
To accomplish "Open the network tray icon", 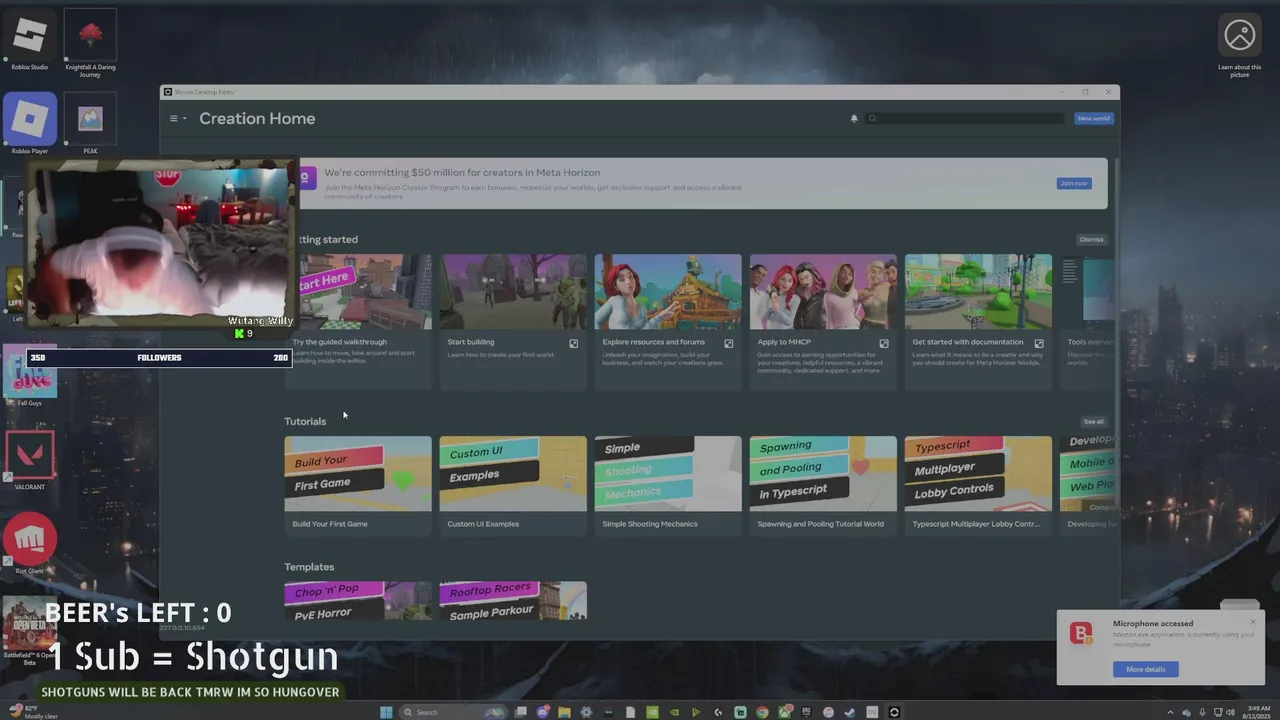I will click(1218, 712).
